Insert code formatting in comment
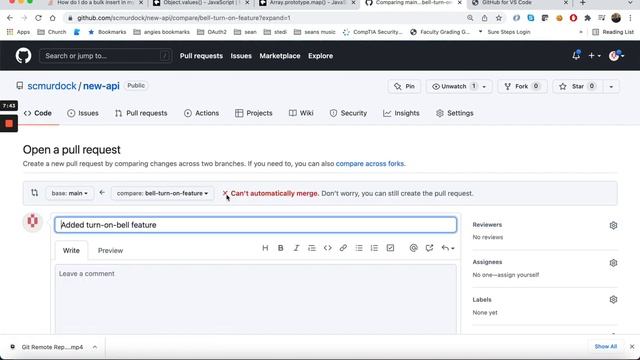Screen dimensions: 640x360 click(327, 248)
